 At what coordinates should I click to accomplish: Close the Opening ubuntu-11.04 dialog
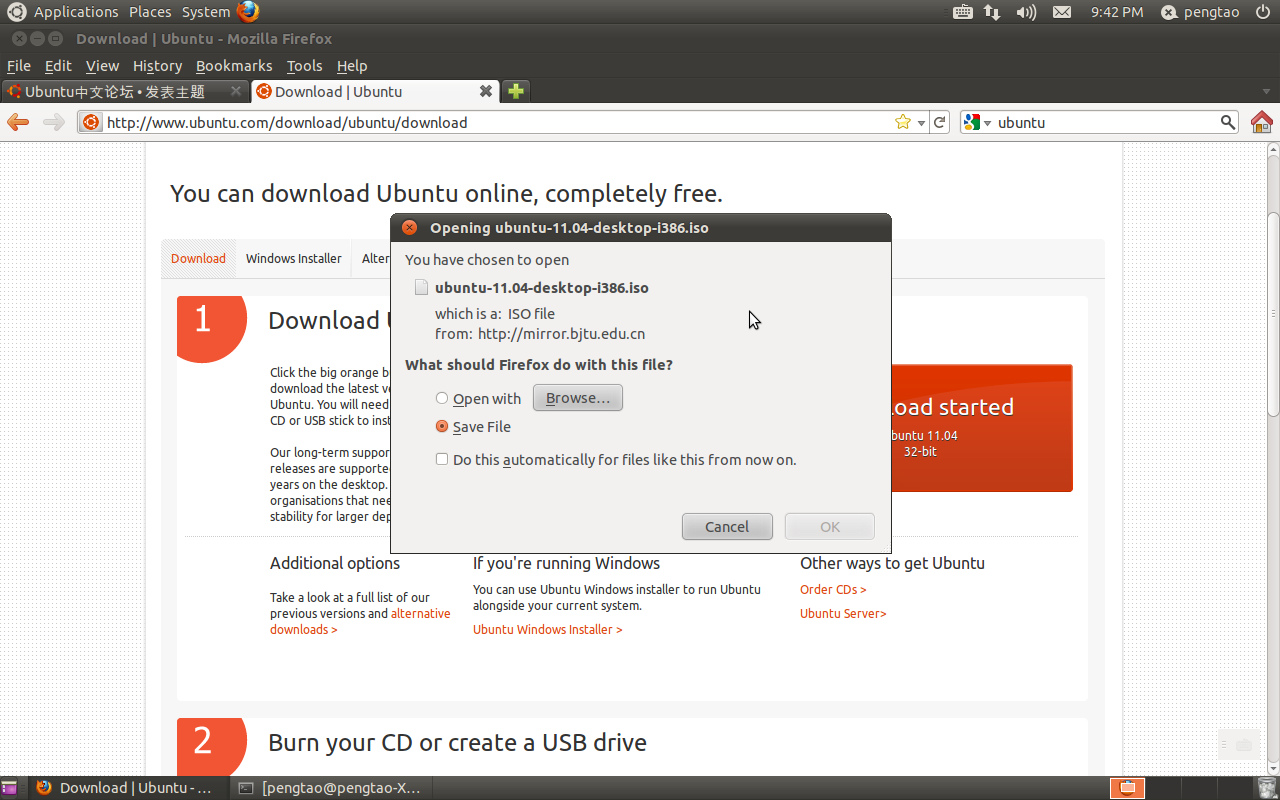409,227
